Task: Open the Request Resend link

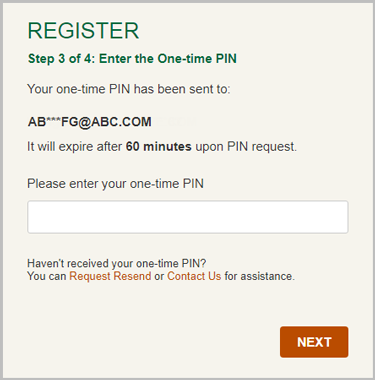Action: (110, 276)
